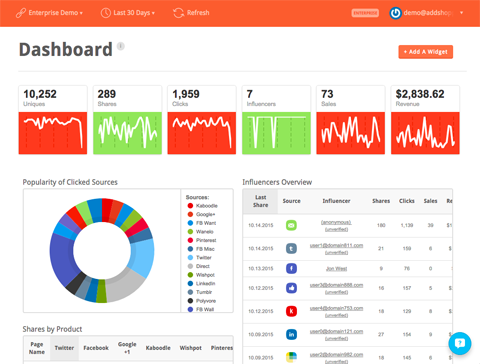Click the info icon next to Dashboard
Viewport: 480px width, 364px height.
coord(121,46)
